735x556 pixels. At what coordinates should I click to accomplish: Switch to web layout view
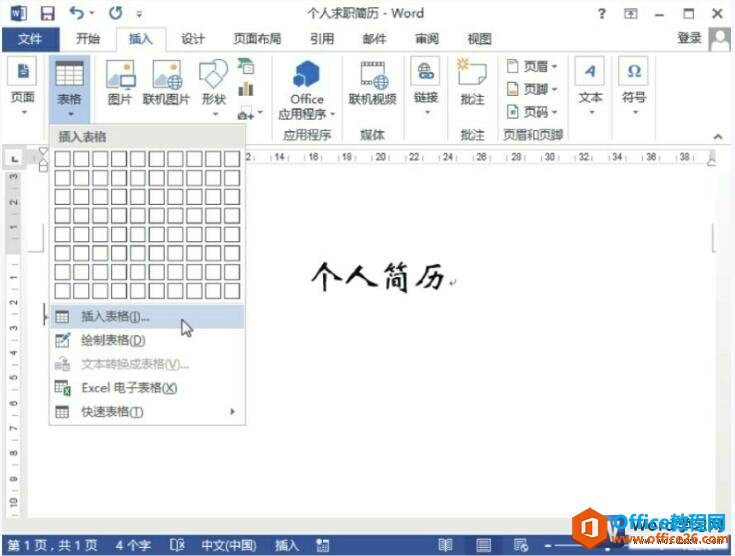click(521, 545)
